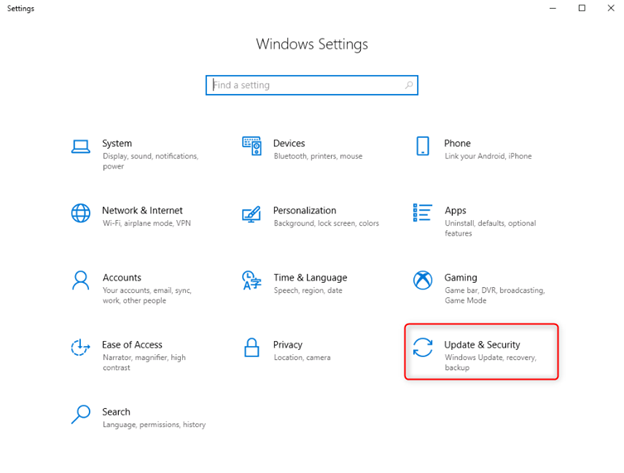Click 'Display, sound, notifications, power' text
Screen dimensions: 624x473
click(150, 161)
